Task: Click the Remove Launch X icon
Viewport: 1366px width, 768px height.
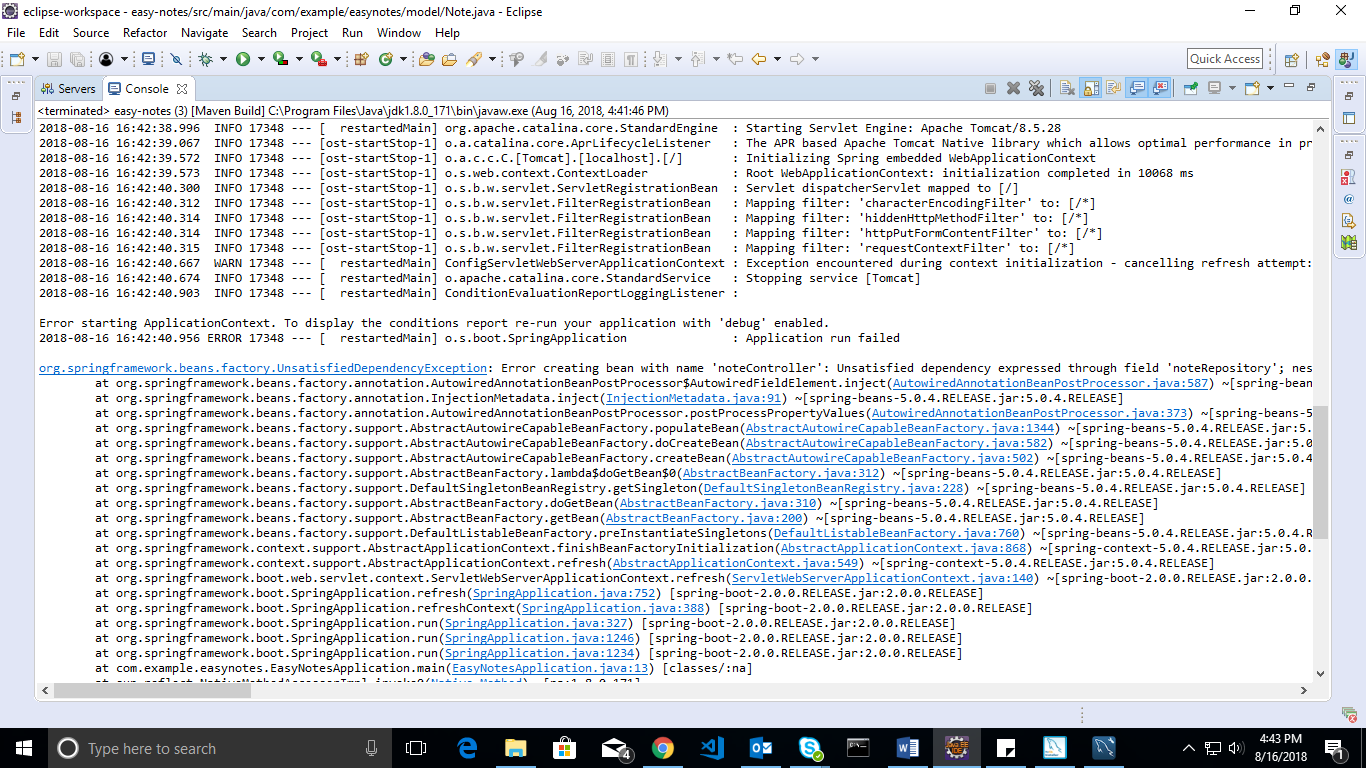Action: pyautogui.click(x=1013, y=88)
